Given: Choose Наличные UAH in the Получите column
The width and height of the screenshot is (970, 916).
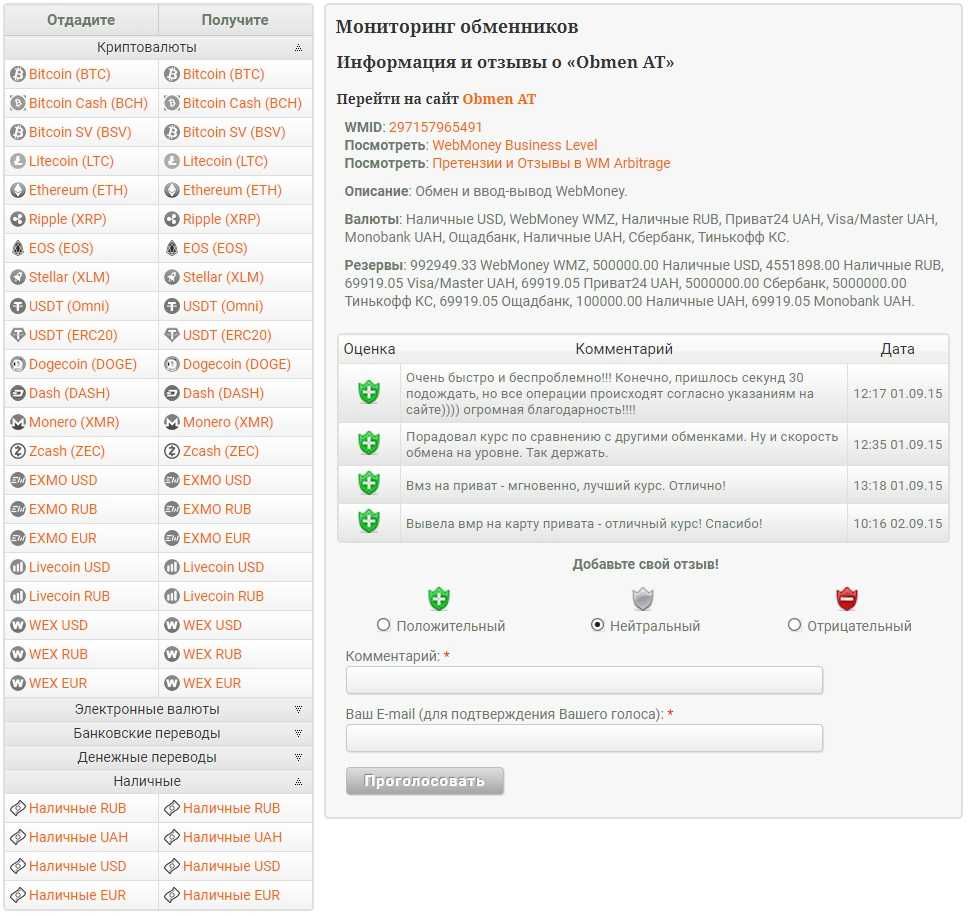Looking at the screenshot, I should click(232, 837).
